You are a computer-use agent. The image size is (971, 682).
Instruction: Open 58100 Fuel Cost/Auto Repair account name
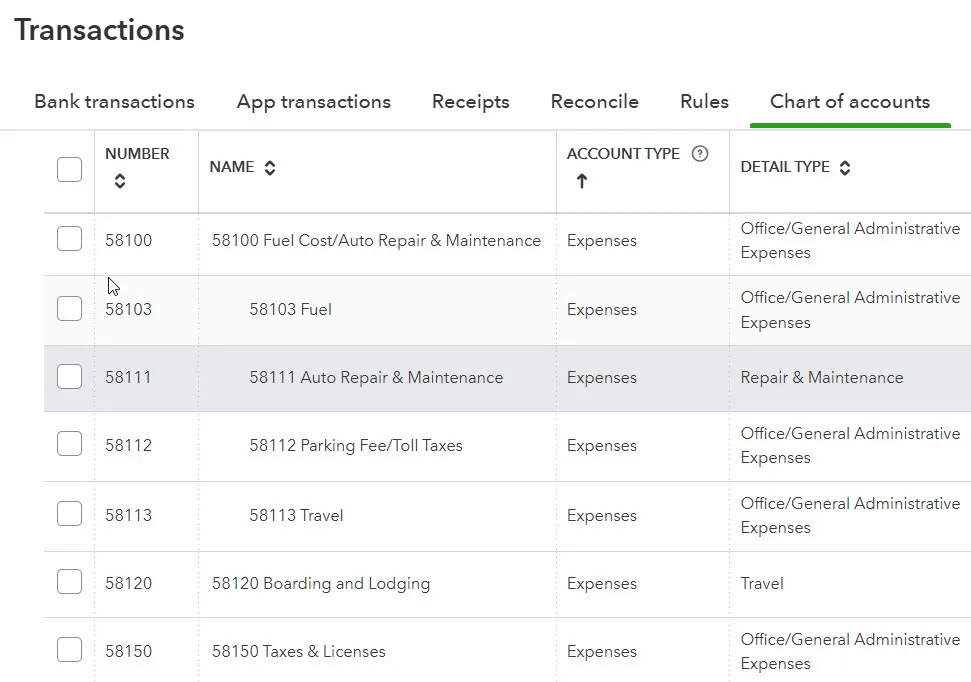pos(376,241)
